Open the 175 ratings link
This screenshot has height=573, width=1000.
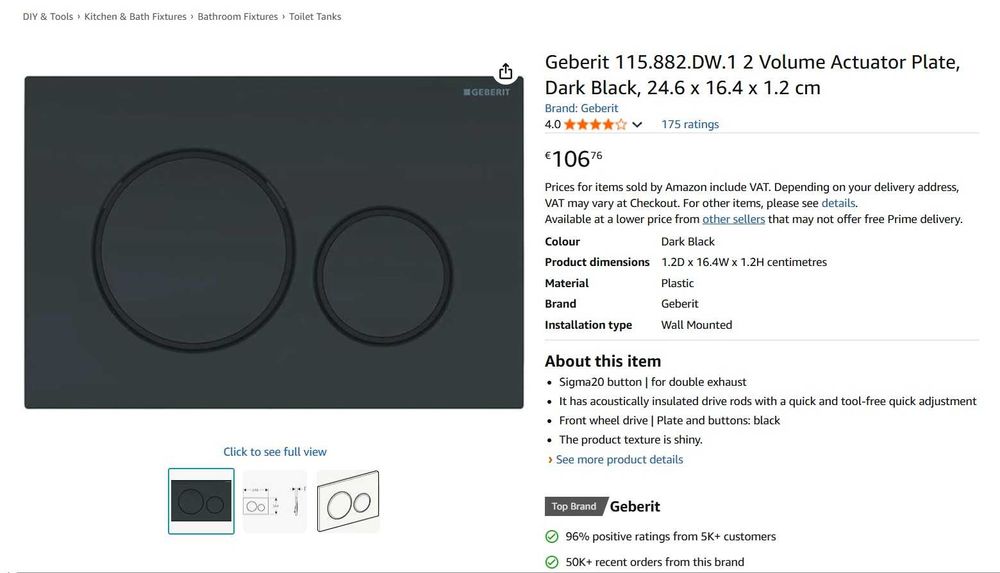689,125
